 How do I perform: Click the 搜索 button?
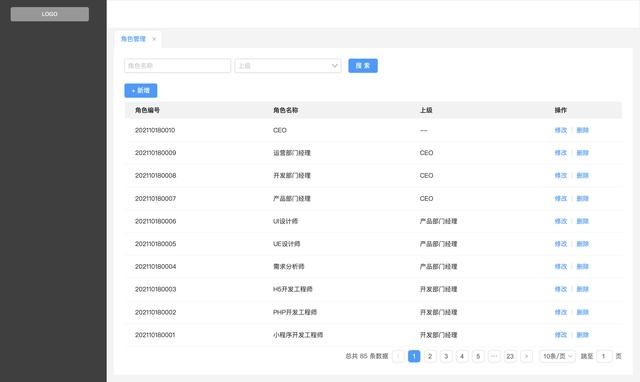point(363,66)
